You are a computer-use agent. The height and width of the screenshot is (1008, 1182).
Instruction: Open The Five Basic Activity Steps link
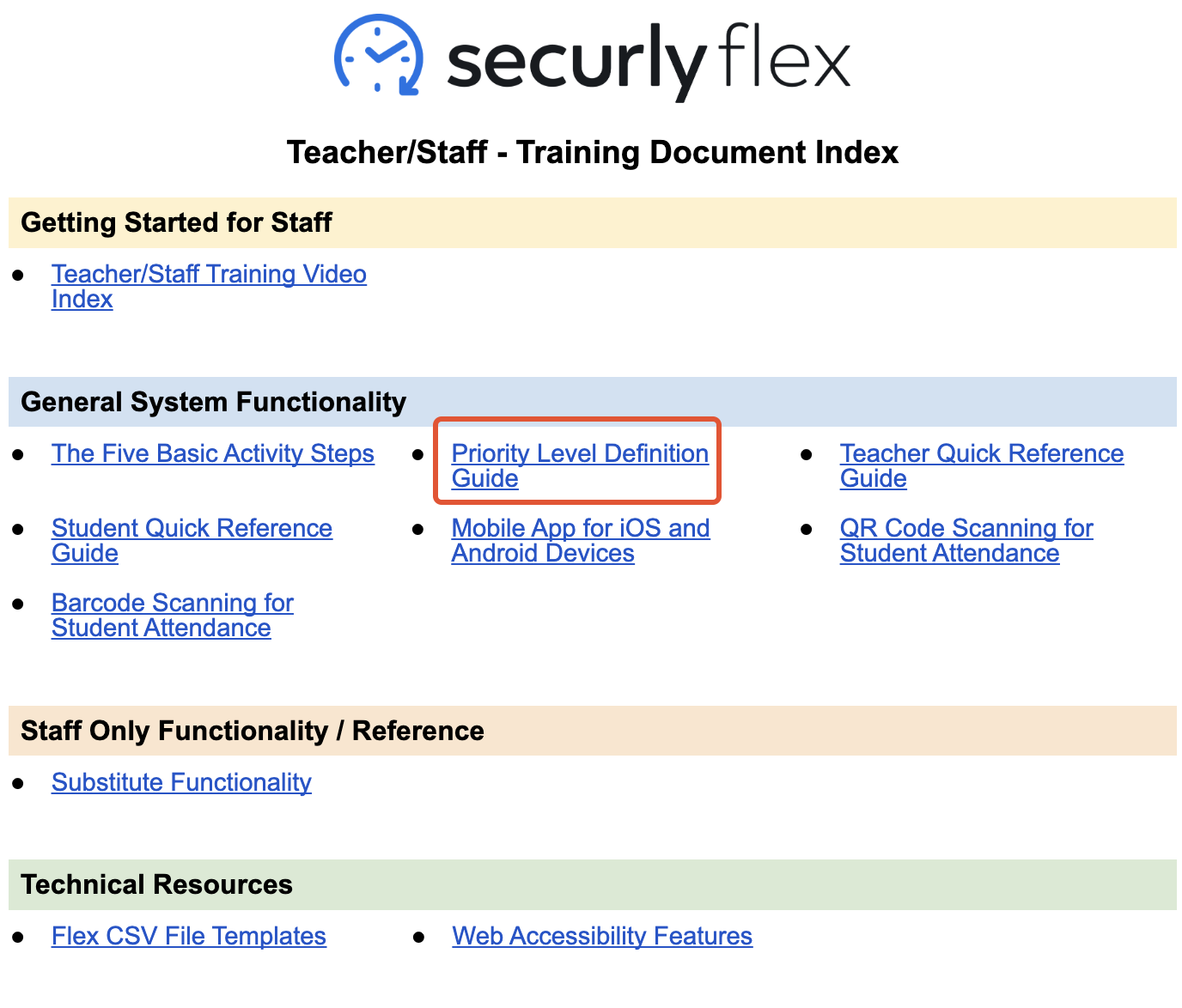pos(213,453)
